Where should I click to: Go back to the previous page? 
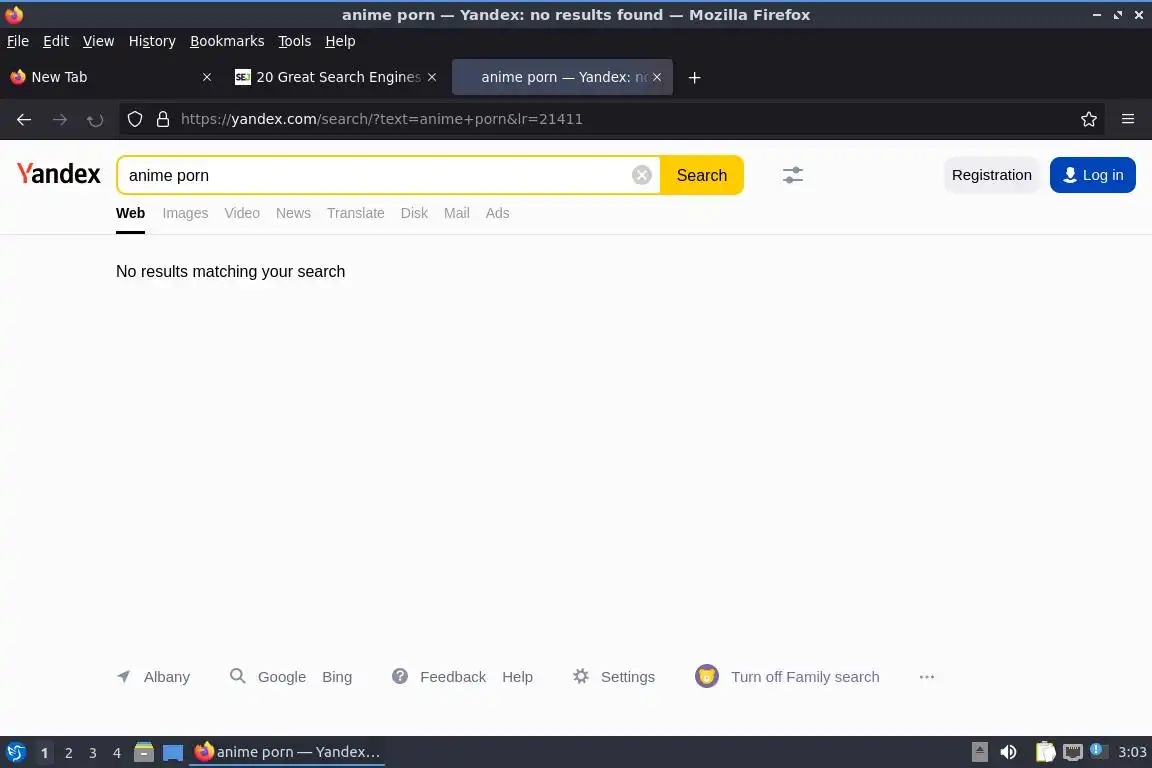(24, 119)
